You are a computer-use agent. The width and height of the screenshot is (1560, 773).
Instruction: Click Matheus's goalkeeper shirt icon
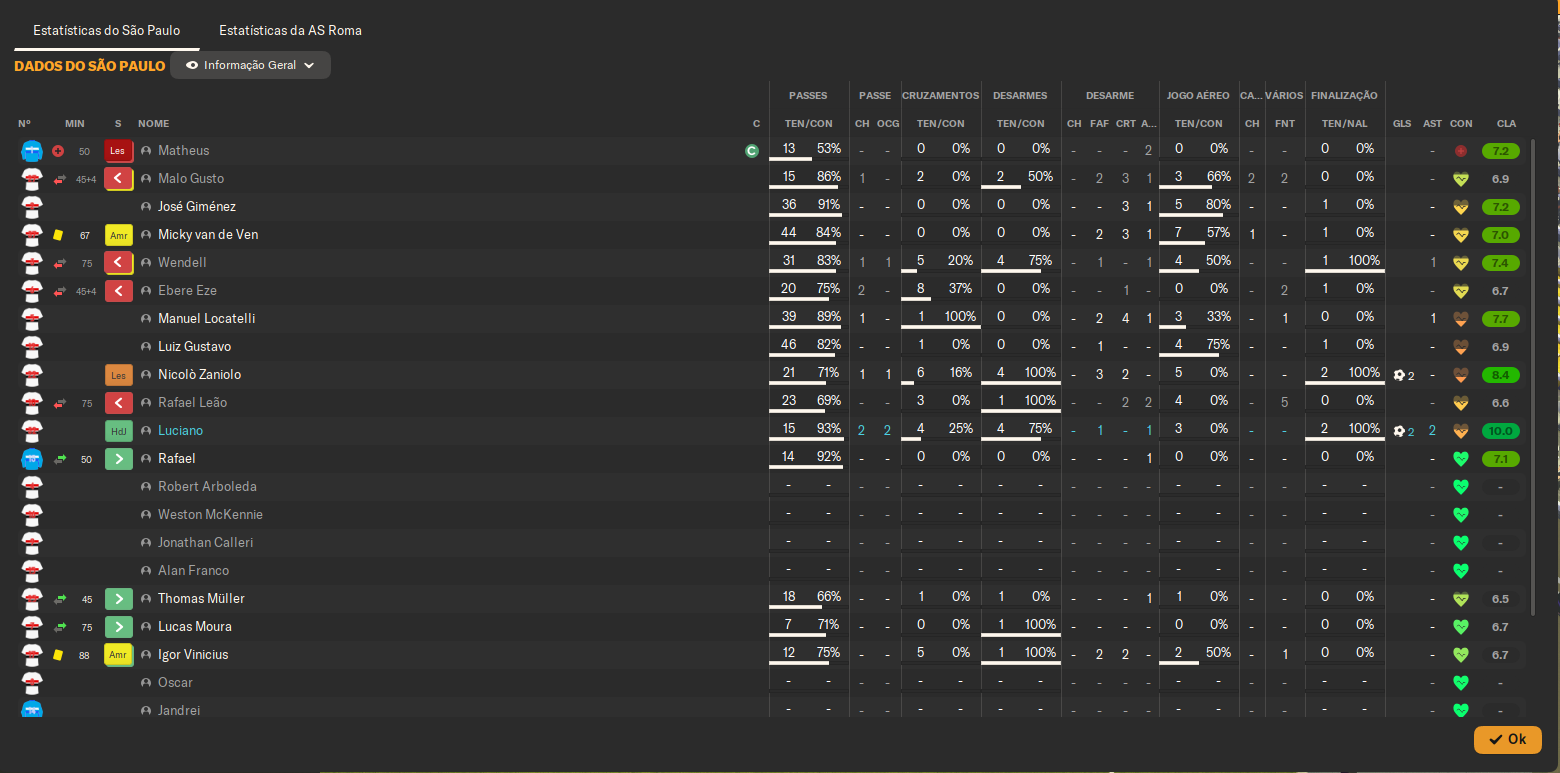tap(32, 151)
